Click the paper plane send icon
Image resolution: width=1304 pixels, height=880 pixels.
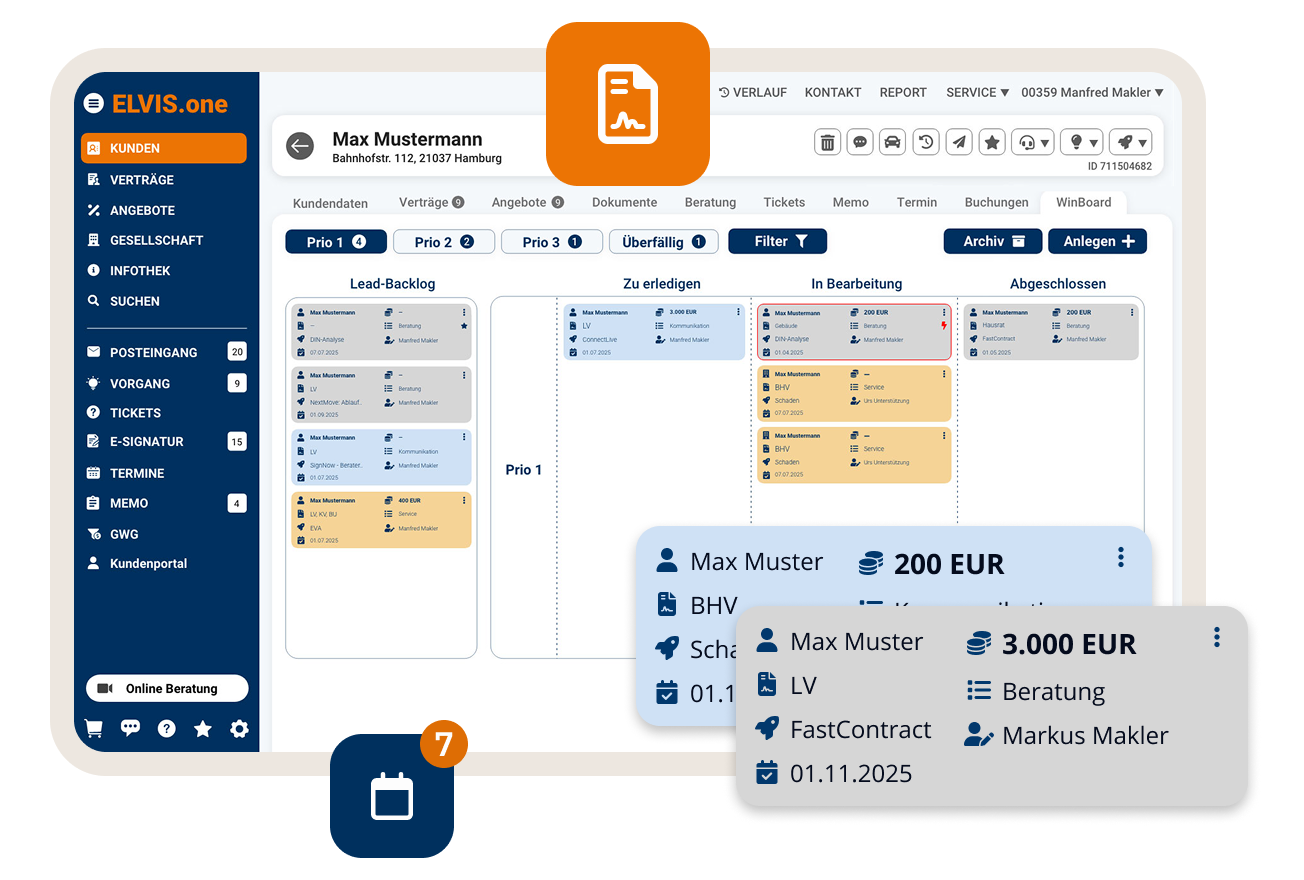coord(959,142)
